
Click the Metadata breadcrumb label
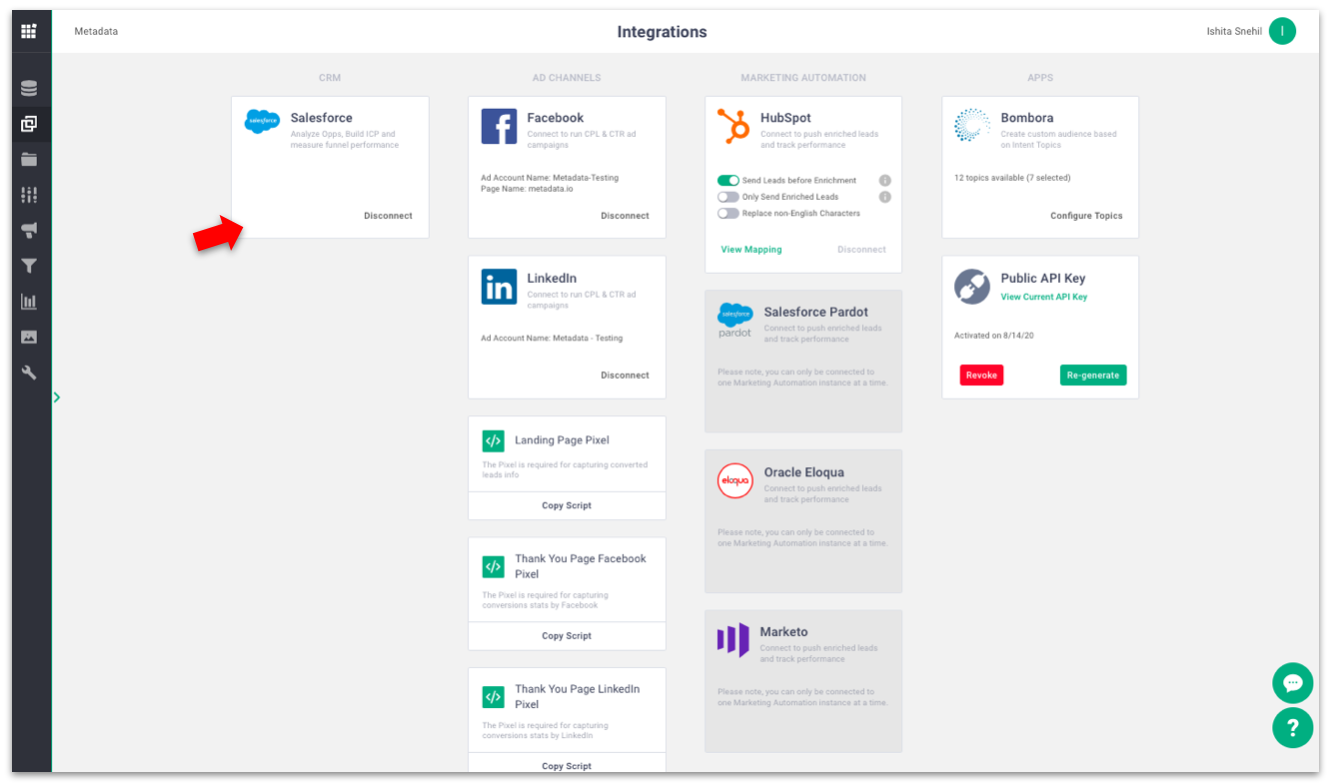pos(96,32)
